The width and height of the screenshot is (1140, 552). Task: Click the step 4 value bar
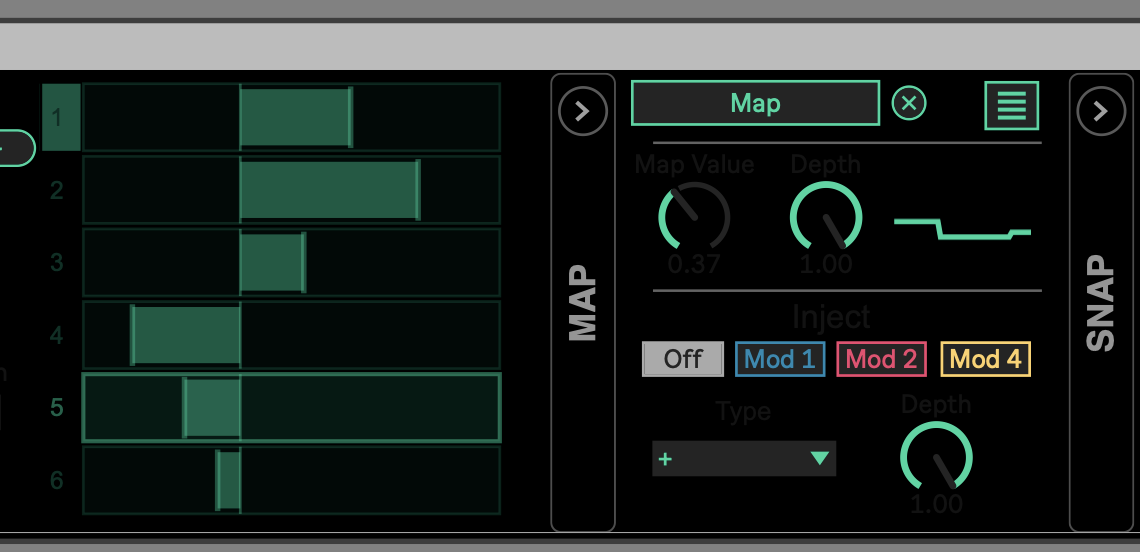[186, 335]
